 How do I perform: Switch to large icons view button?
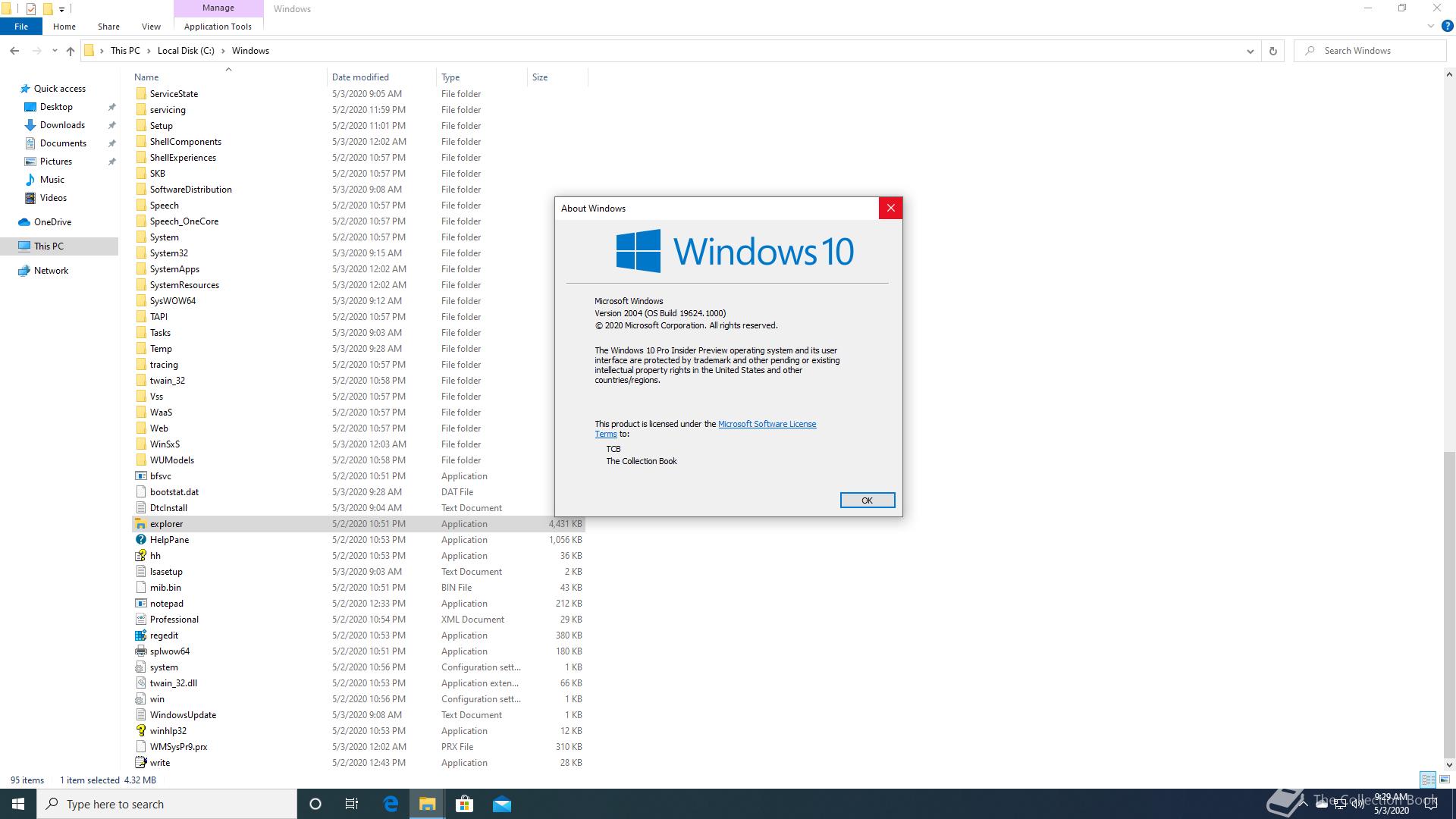(1445, 780)
